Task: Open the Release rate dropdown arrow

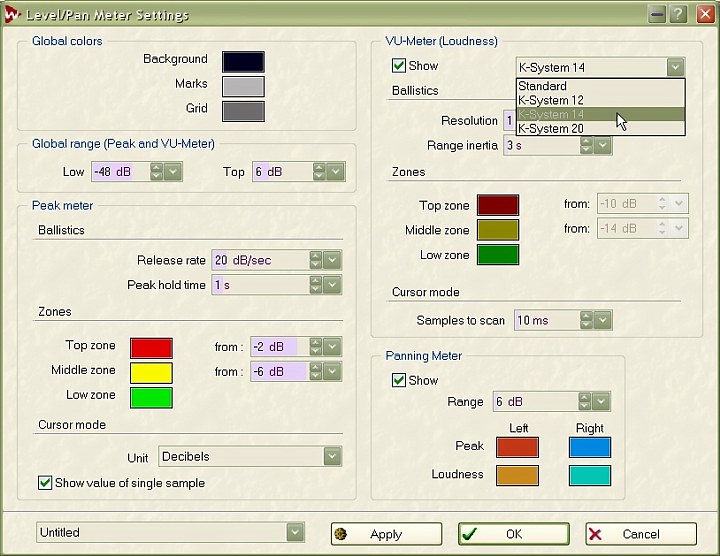Action: click(332, 260)
